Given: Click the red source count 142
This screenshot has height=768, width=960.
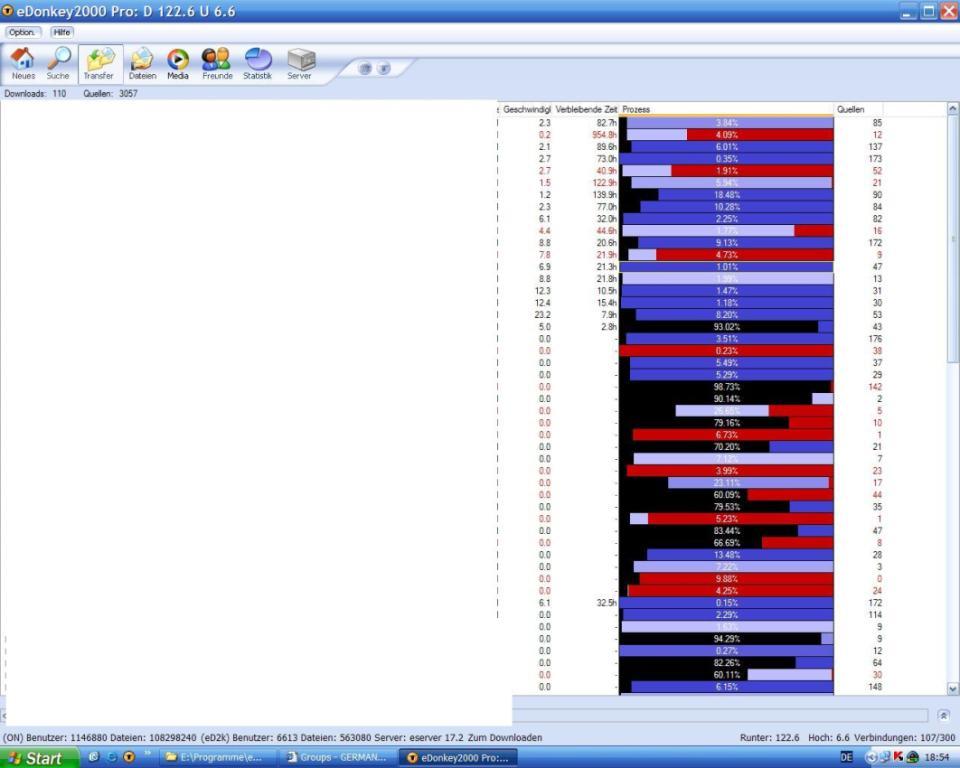Looking at the screenshot, I should (876, 387).
